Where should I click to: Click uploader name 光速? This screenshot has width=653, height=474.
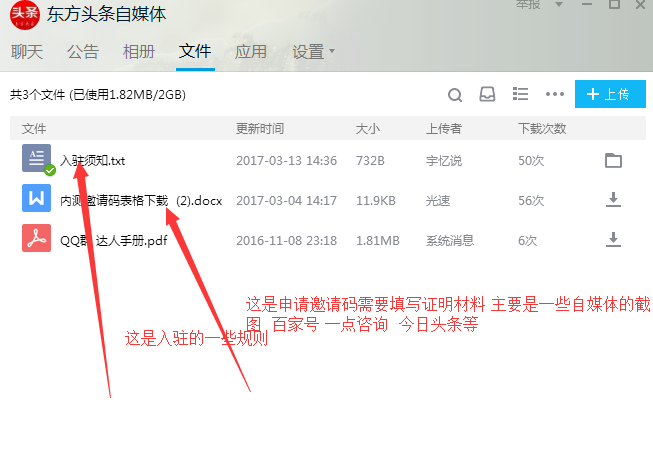click(438, 200)
